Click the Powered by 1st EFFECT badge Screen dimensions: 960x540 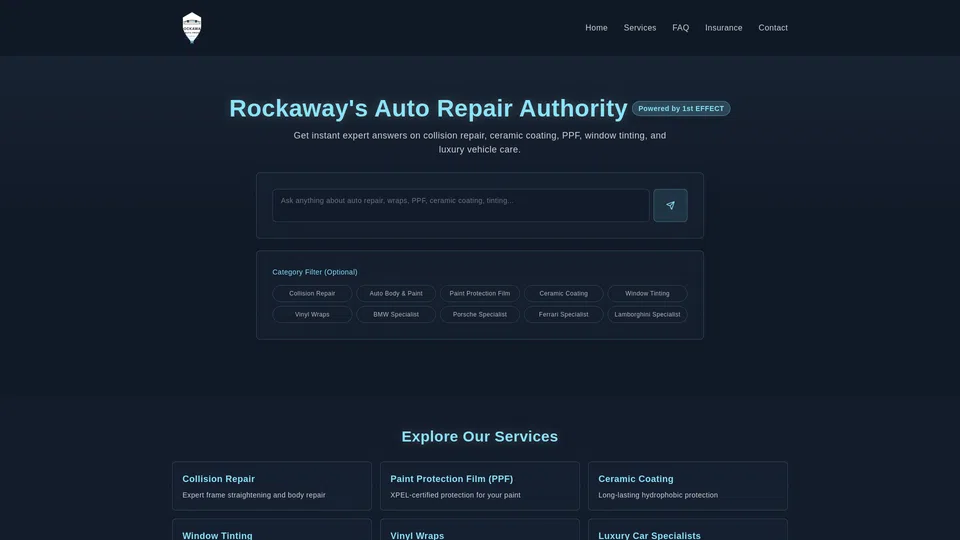pos(681,108)
